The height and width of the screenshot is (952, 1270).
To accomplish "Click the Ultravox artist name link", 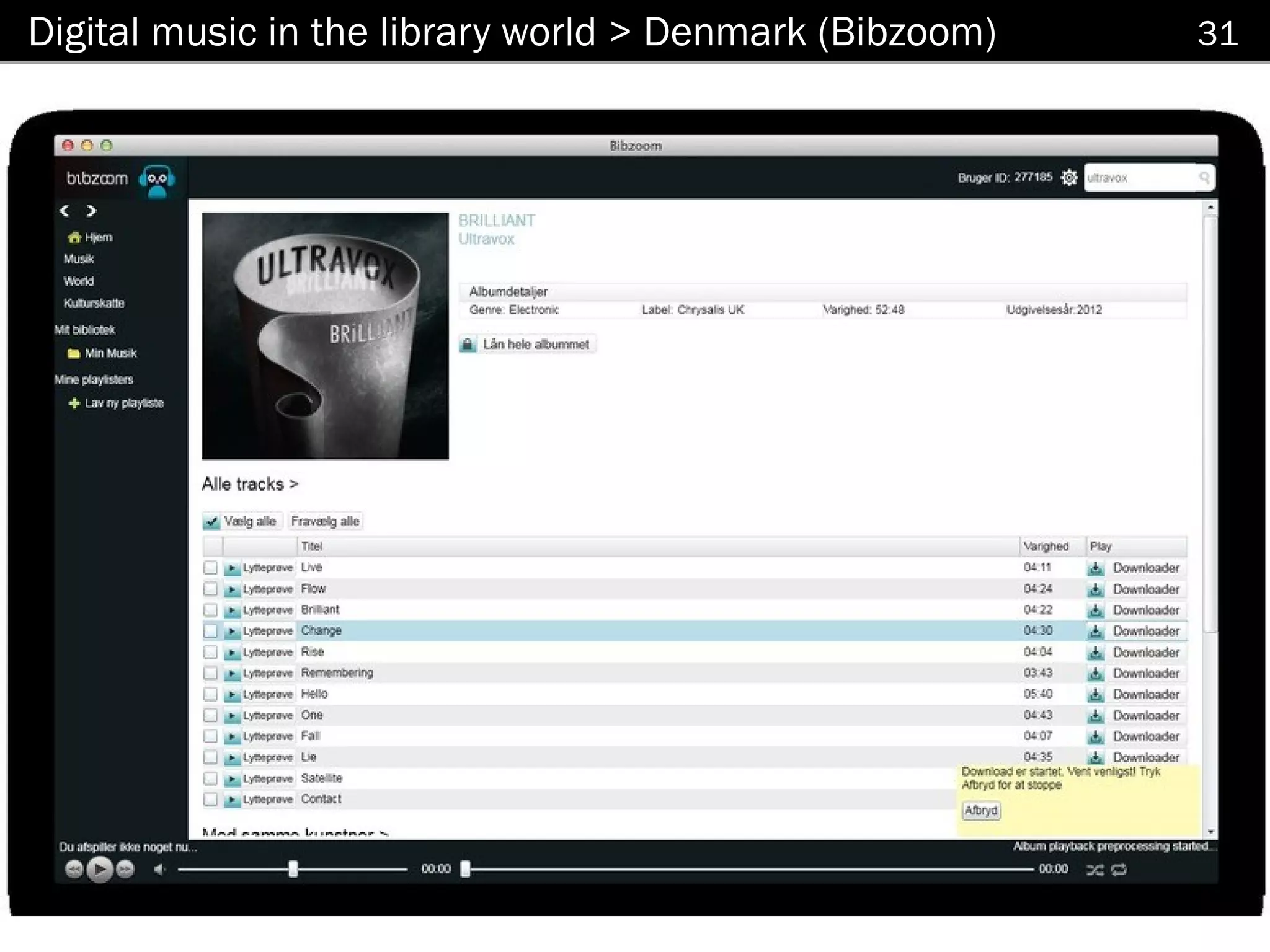I will (x=486, y=239).
